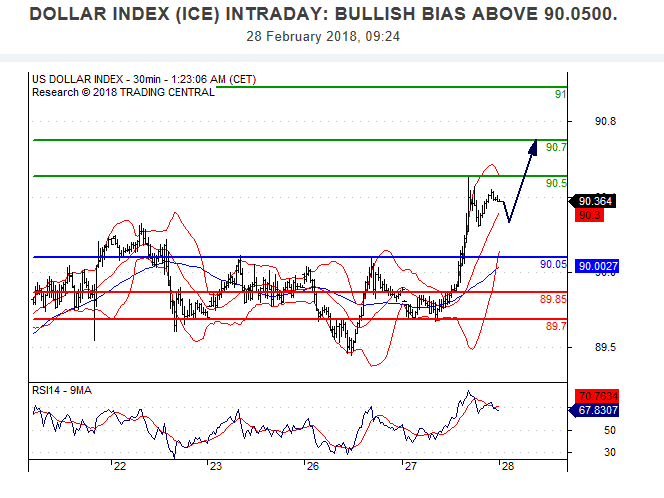Click the red '89.85' support level label
This screenshot has height=498, width=664.
553,299
